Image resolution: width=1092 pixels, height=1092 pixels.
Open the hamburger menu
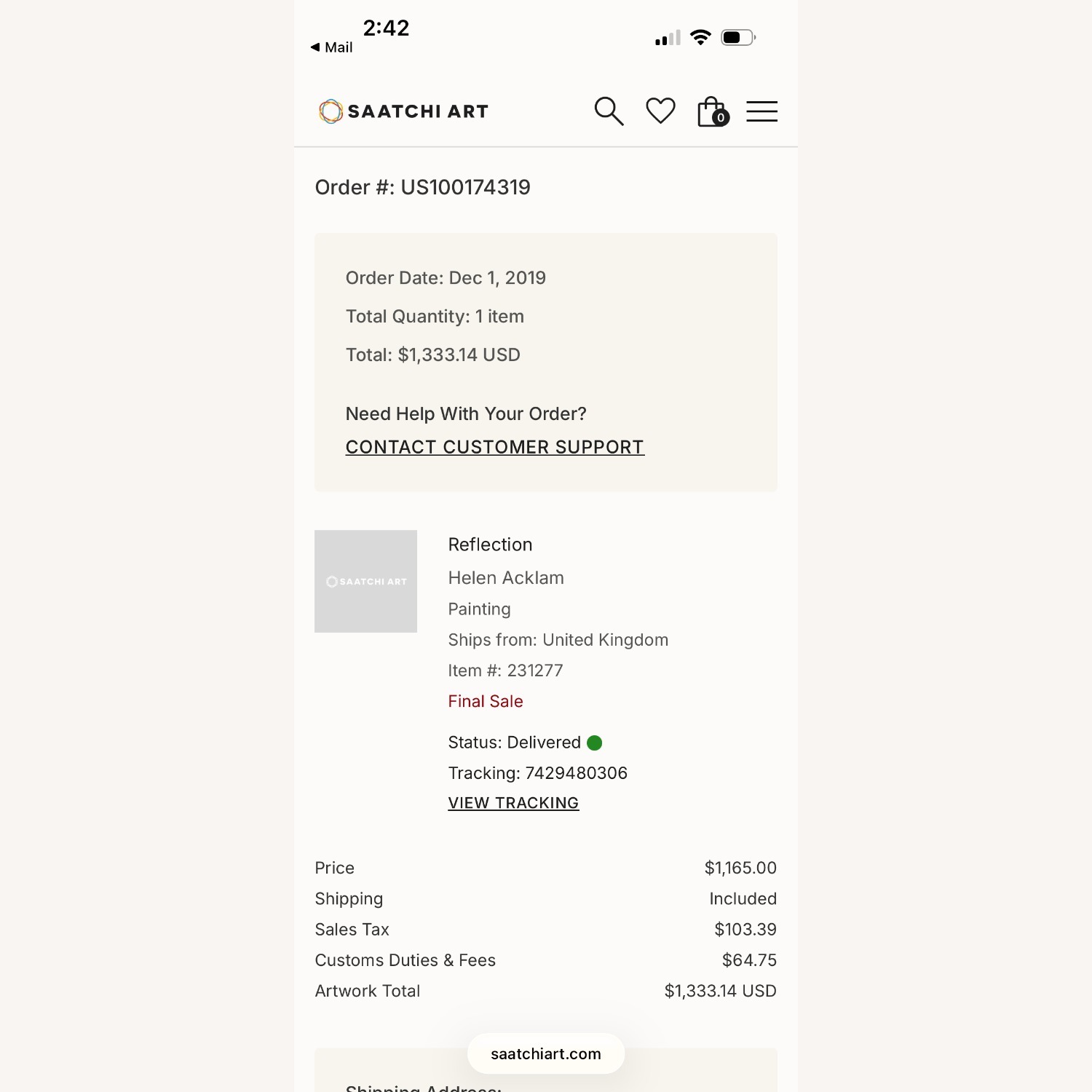[x=761, y=111]
